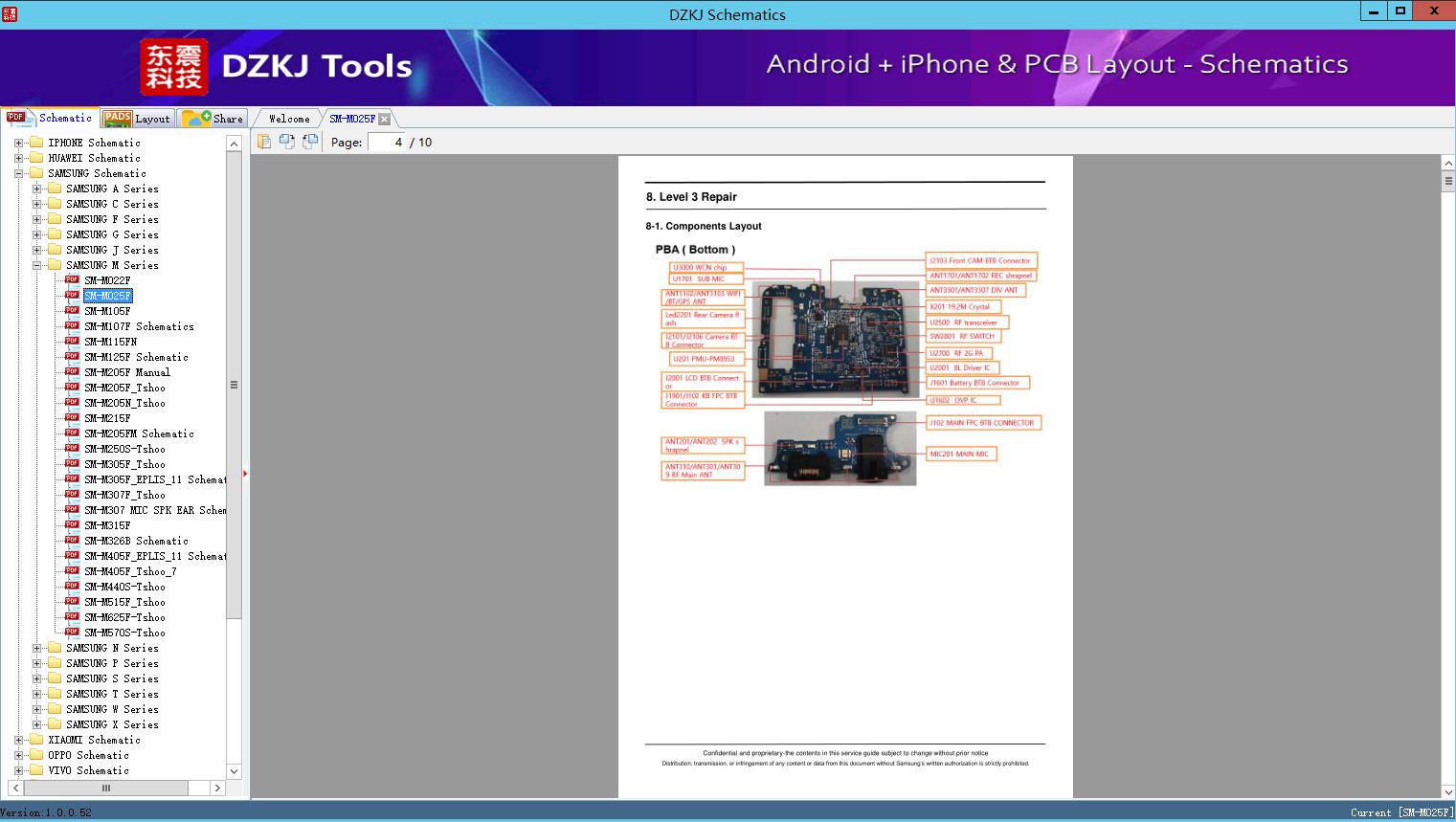
Task: Click PDF icon beside SM-M625F-Tshoo
Action: [72, 616]
